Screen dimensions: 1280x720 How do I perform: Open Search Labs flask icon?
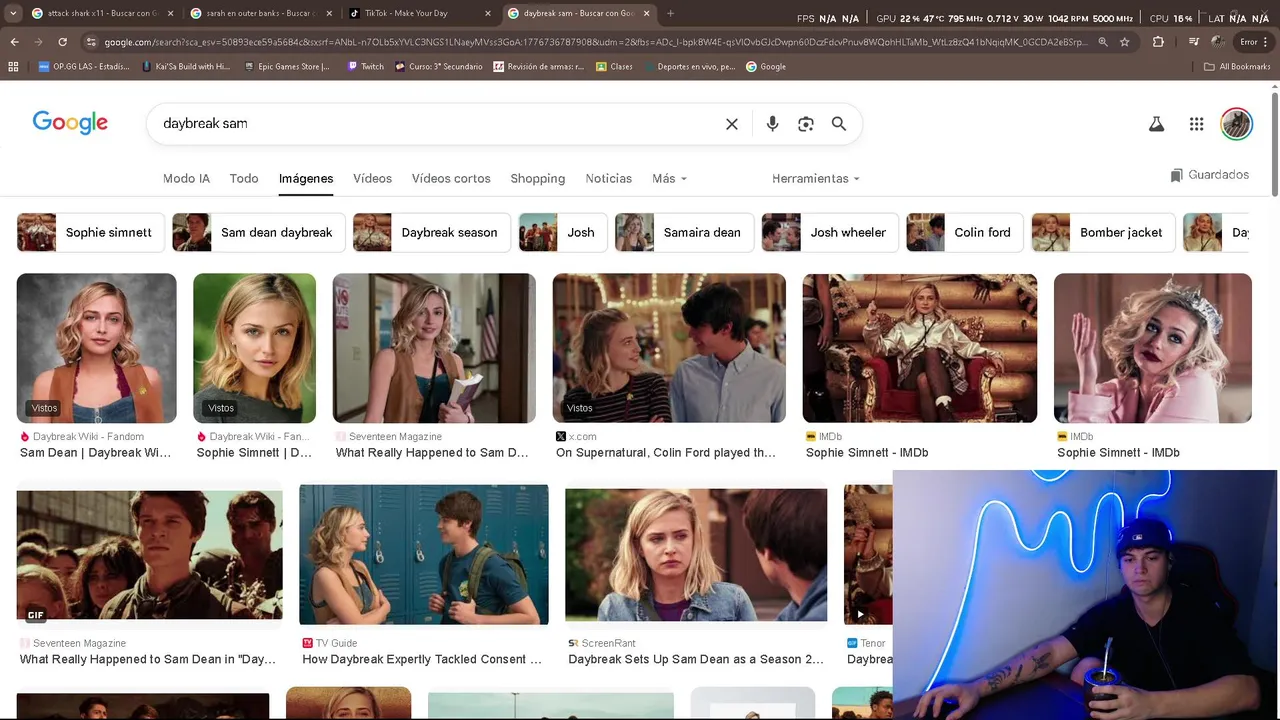(1156, 124)
